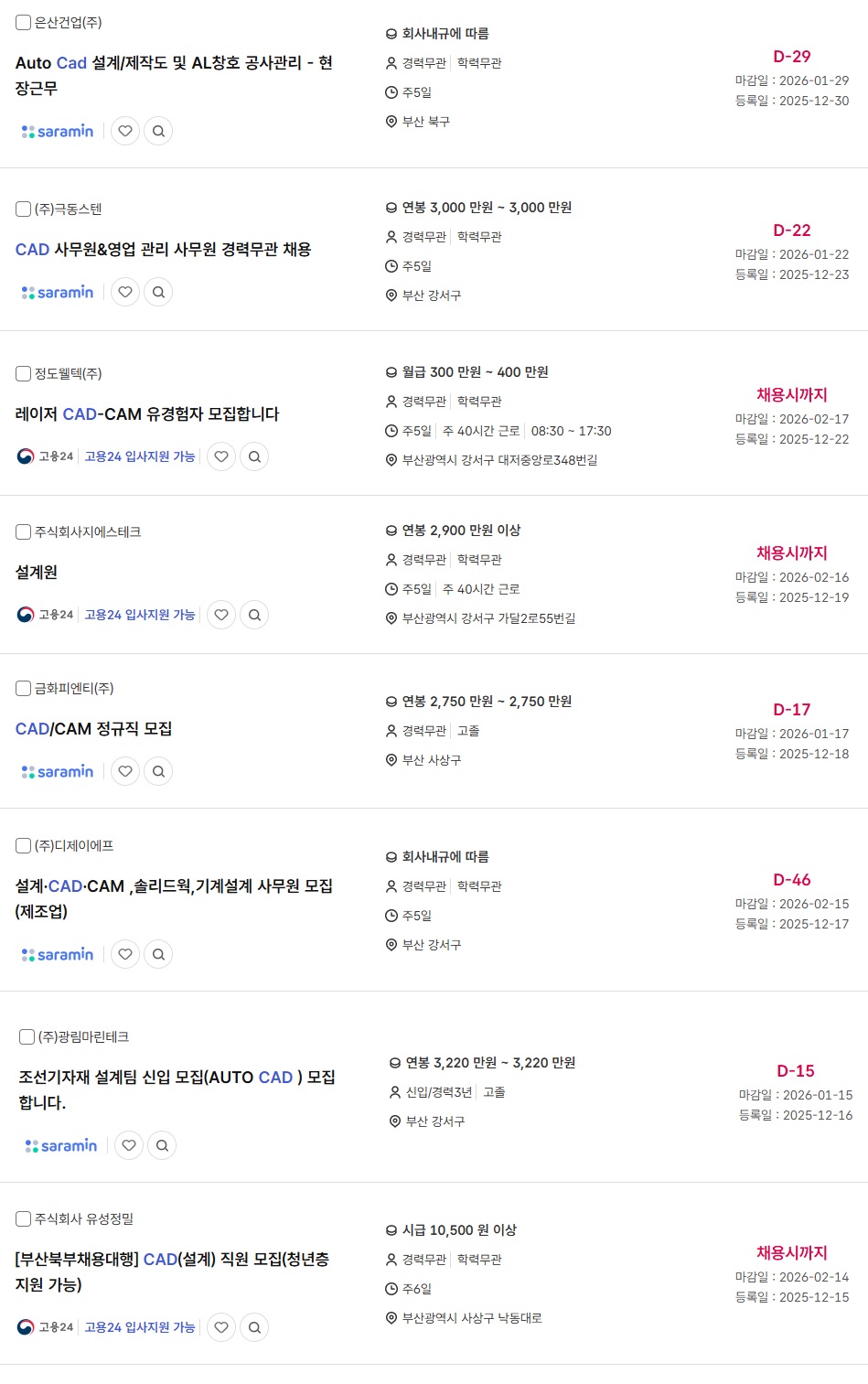Check the (주)광림마린테크 checkbox

click(27, 1036)
